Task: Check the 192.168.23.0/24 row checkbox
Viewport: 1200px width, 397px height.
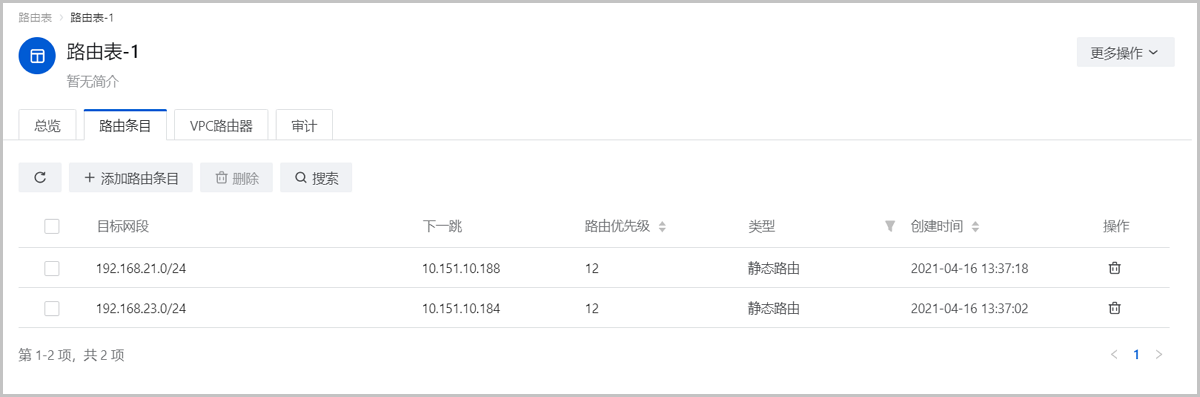Action: pyautogui.click(x=52, y=308)
